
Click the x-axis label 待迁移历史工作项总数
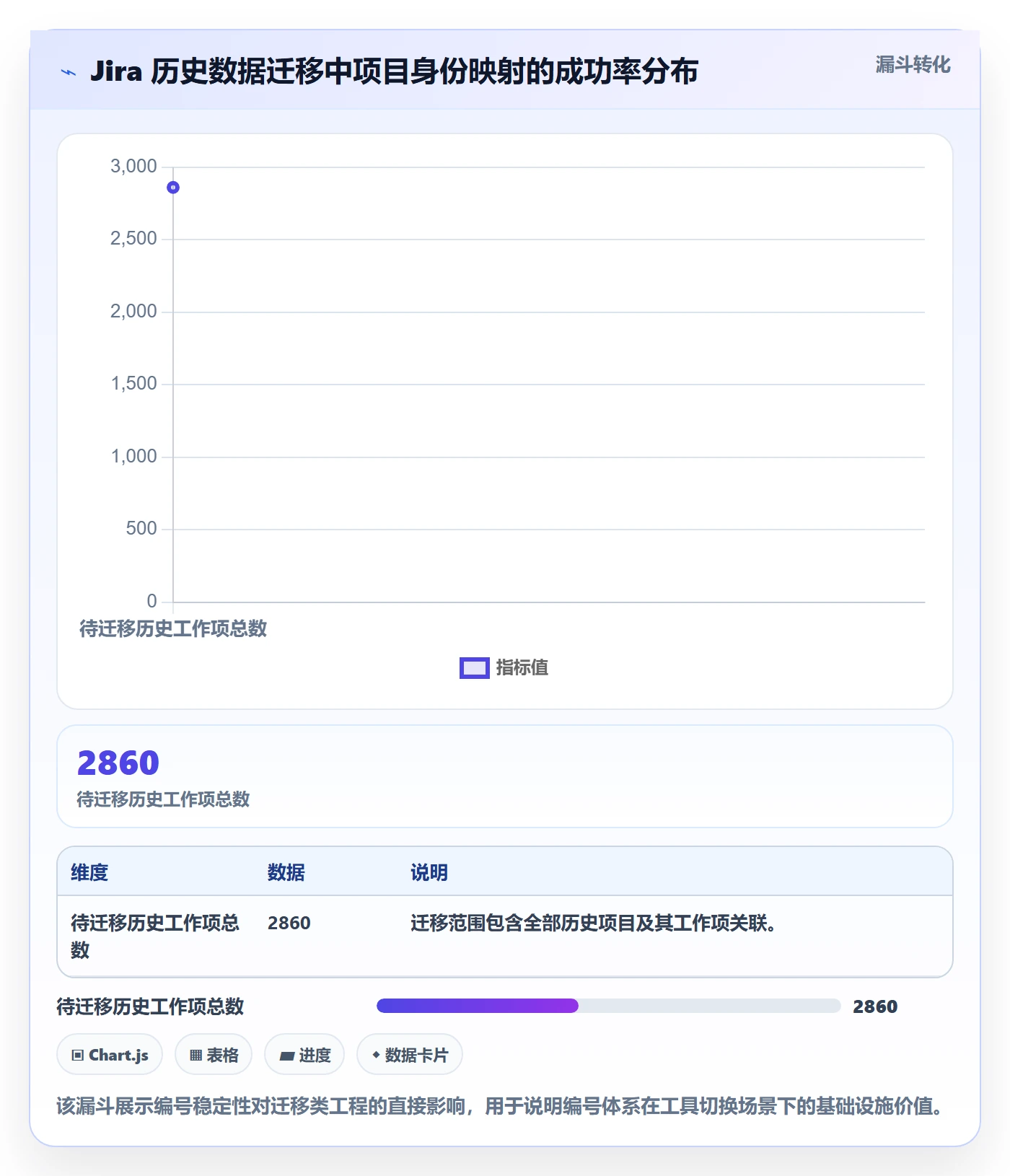click(173, 628)
